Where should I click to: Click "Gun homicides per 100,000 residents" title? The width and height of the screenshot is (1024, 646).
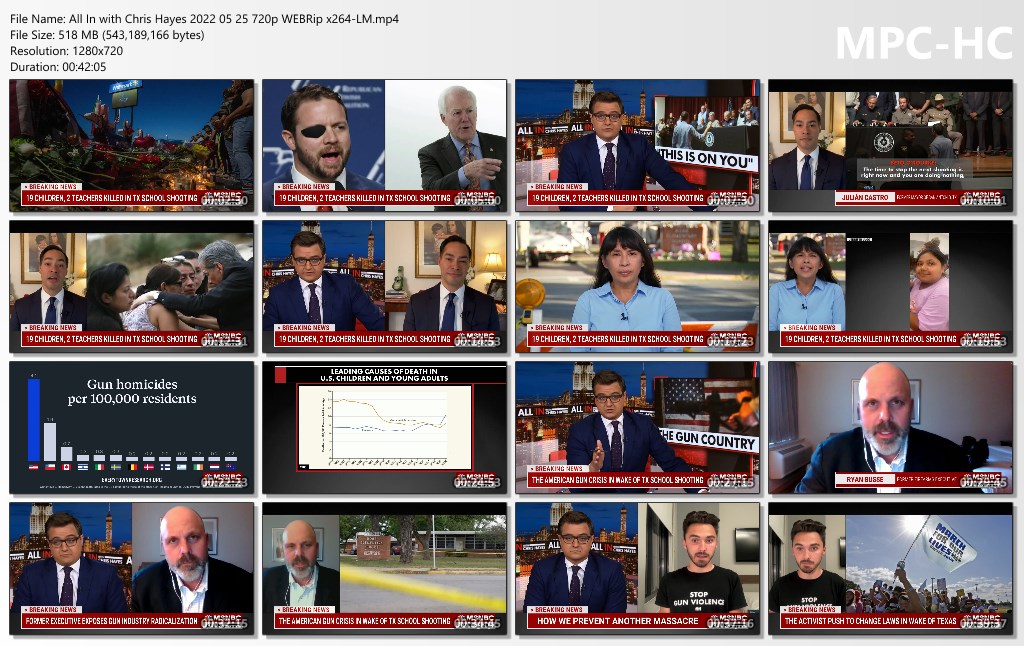[132, 391]
